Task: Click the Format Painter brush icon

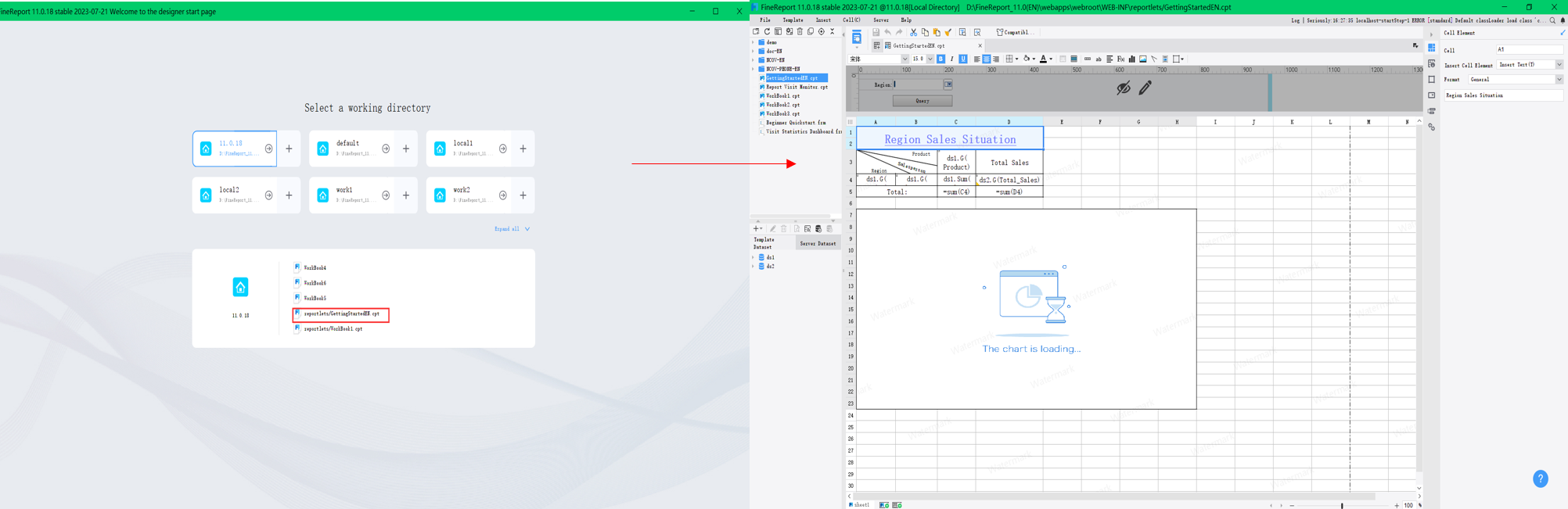Action: [x=948, y=32]
